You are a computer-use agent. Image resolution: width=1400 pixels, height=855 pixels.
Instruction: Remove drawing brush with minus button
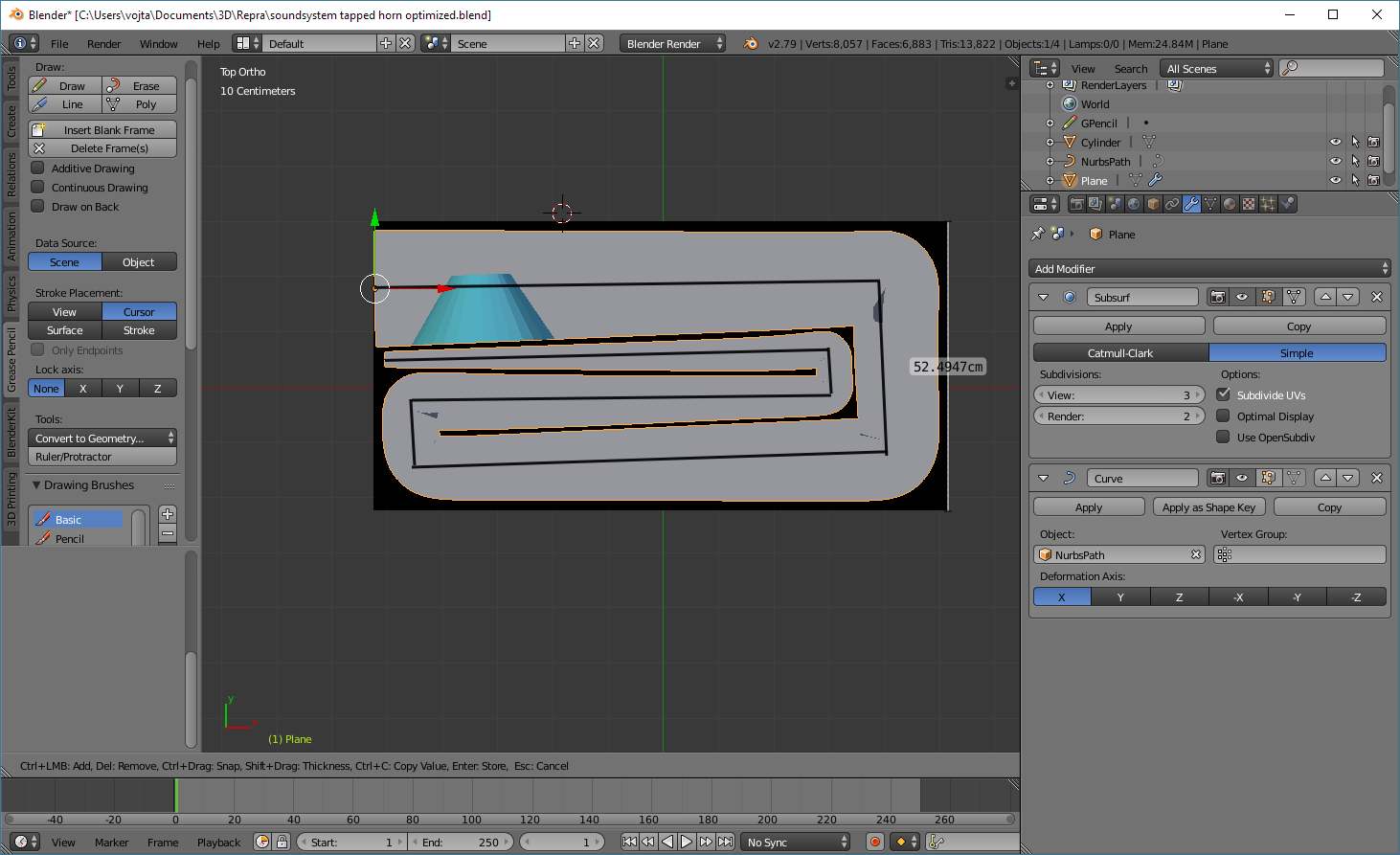point(168,533)
